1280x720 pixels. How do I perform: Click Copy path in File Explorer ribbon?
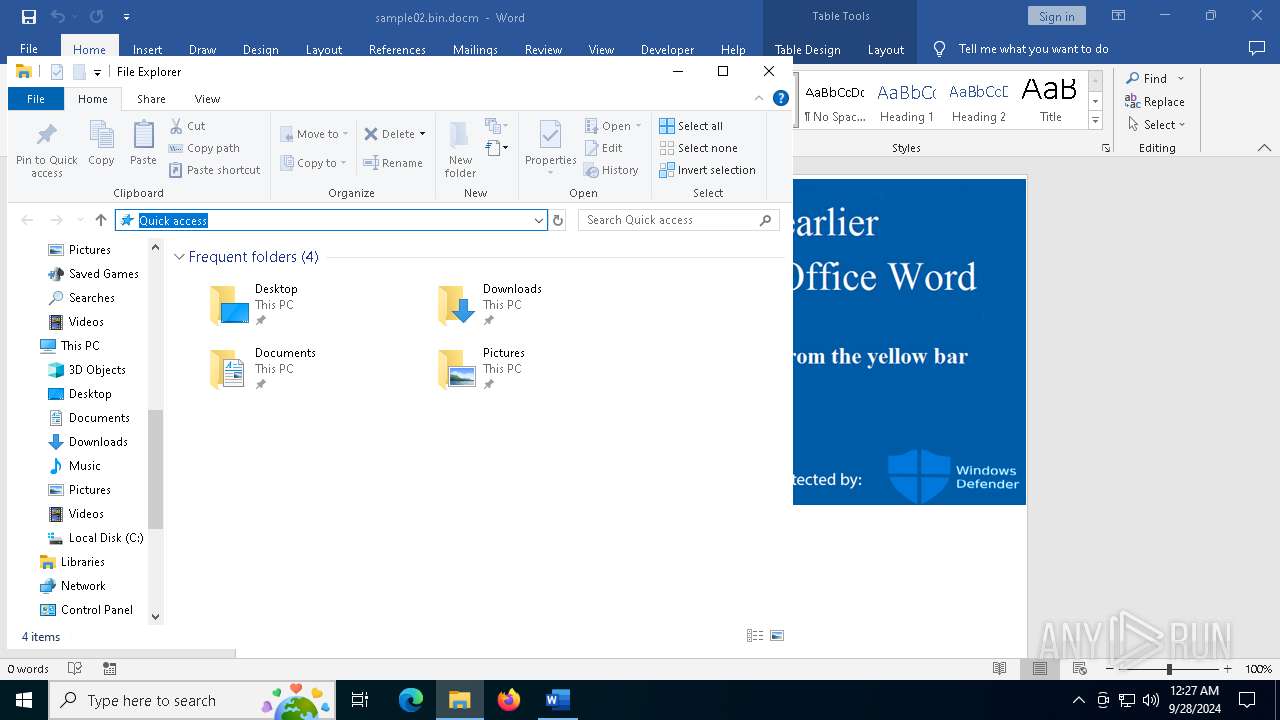click(204, 148)
